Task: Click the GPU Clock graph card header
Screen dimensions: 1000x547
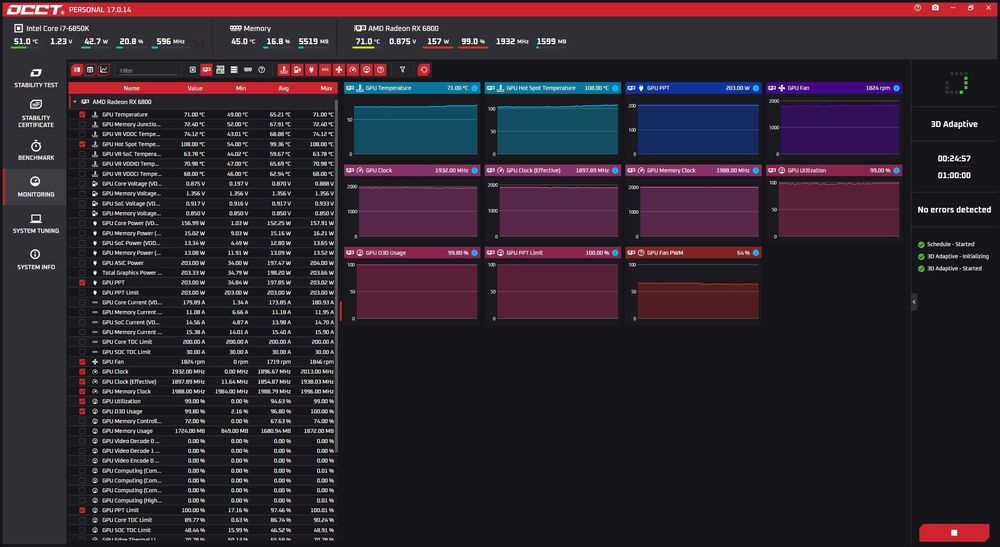Action: coord(411,170)
